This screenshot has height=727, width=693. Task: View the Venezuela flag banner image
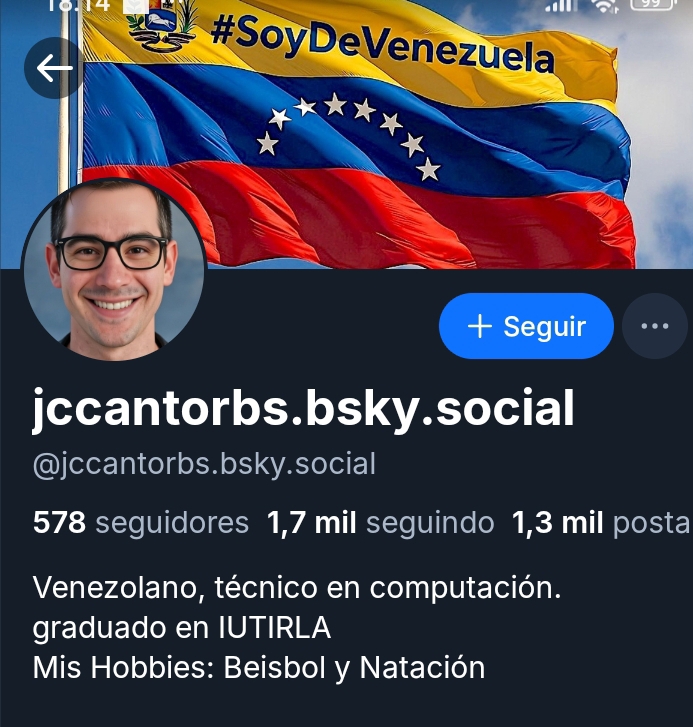click(352, 134)
